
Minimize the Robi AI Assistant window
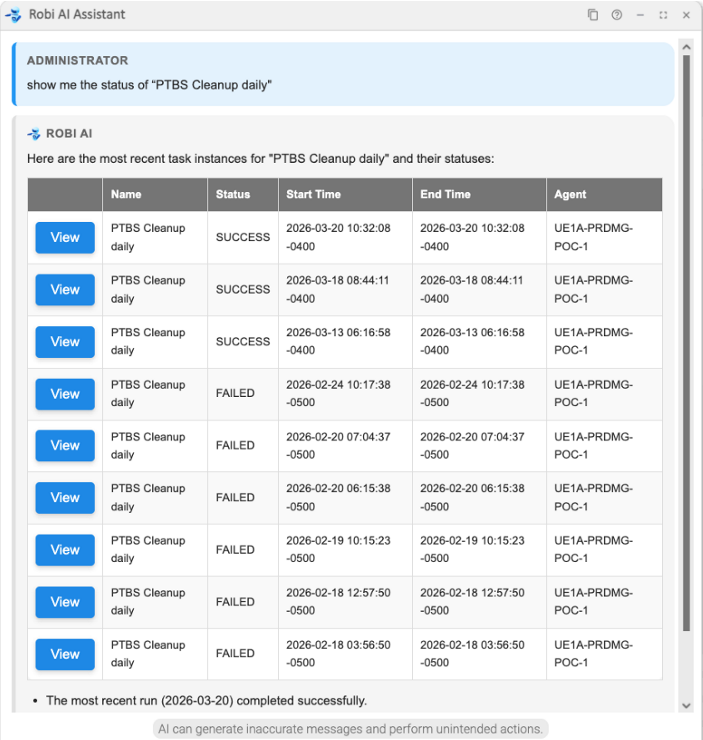point(640,15)
